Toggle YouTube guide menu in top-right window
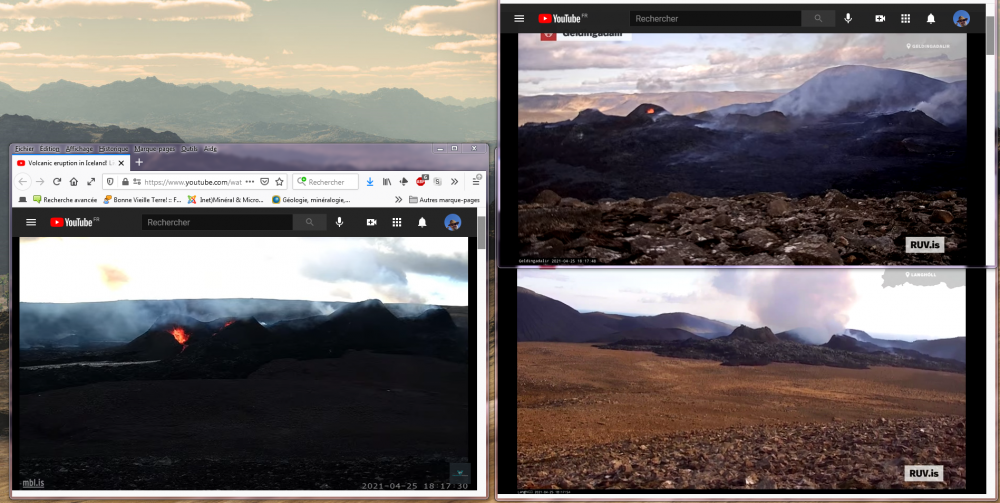1000x503 pixels. 519,18
